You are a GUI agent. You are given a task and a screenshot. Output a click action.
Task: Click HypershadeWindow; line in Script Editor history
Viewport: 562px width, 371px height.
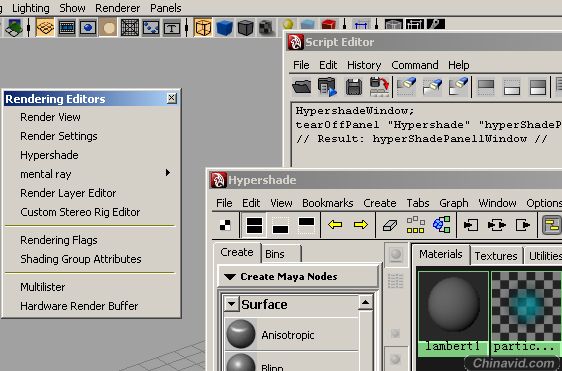coord(355,111)
